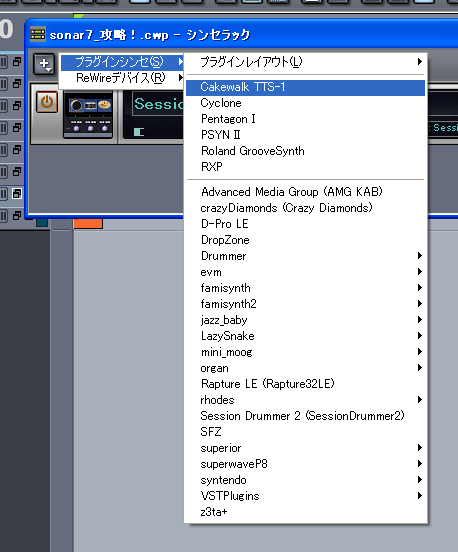The image size is (458, 552).
Task: Select Cyclone from the synth list
Action: pyautogui.click(x=306, y=103)
